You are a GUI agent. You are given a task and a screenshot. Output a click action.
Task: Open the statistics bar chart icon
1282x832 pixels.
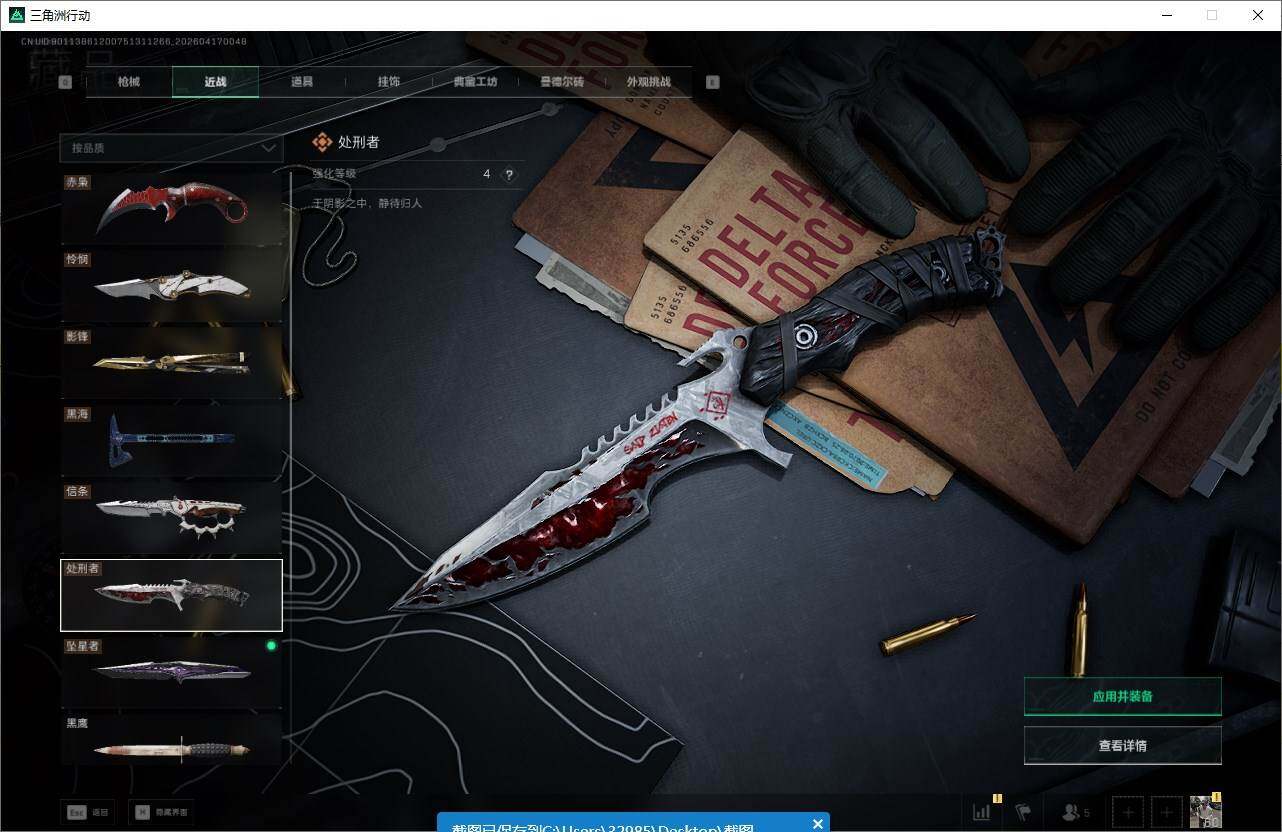click(982, 812)
